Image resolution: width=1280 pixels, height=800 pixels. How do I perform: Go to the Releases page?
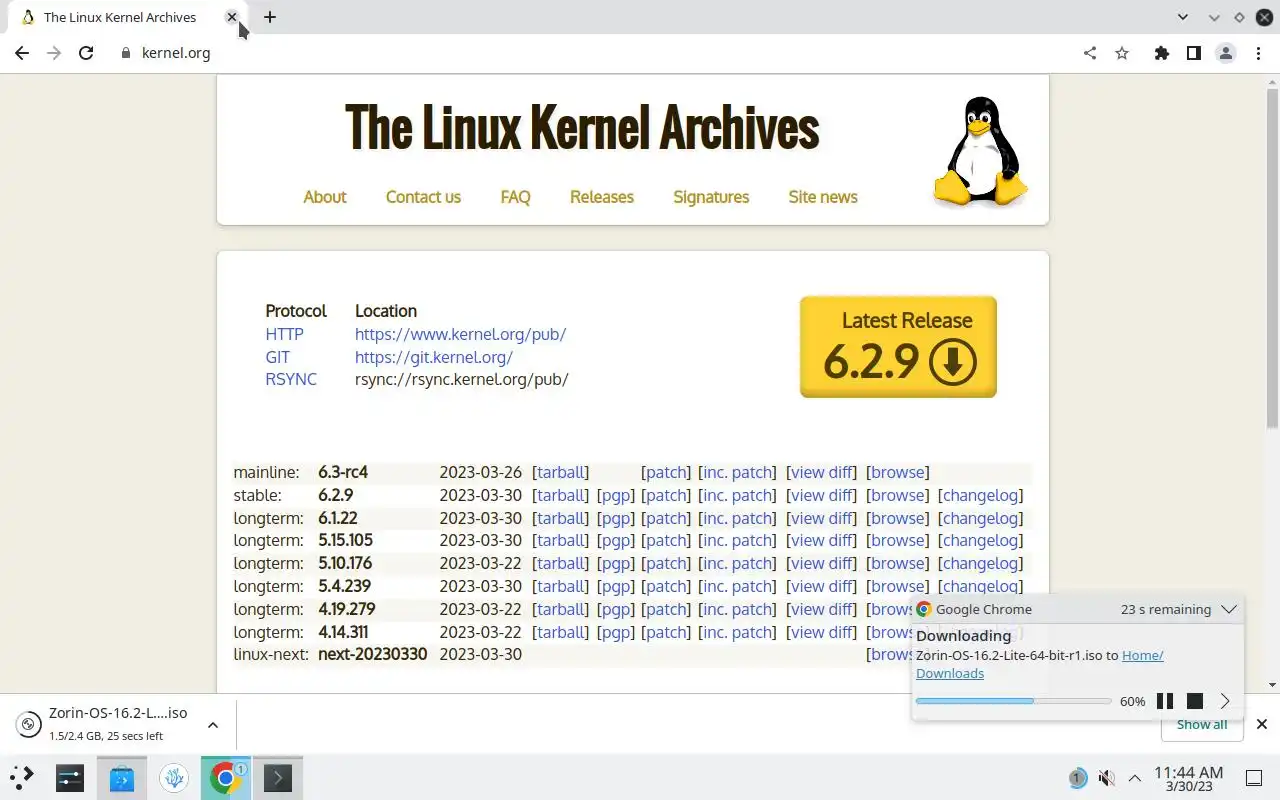pyautogui.click(x=602, y=197)
